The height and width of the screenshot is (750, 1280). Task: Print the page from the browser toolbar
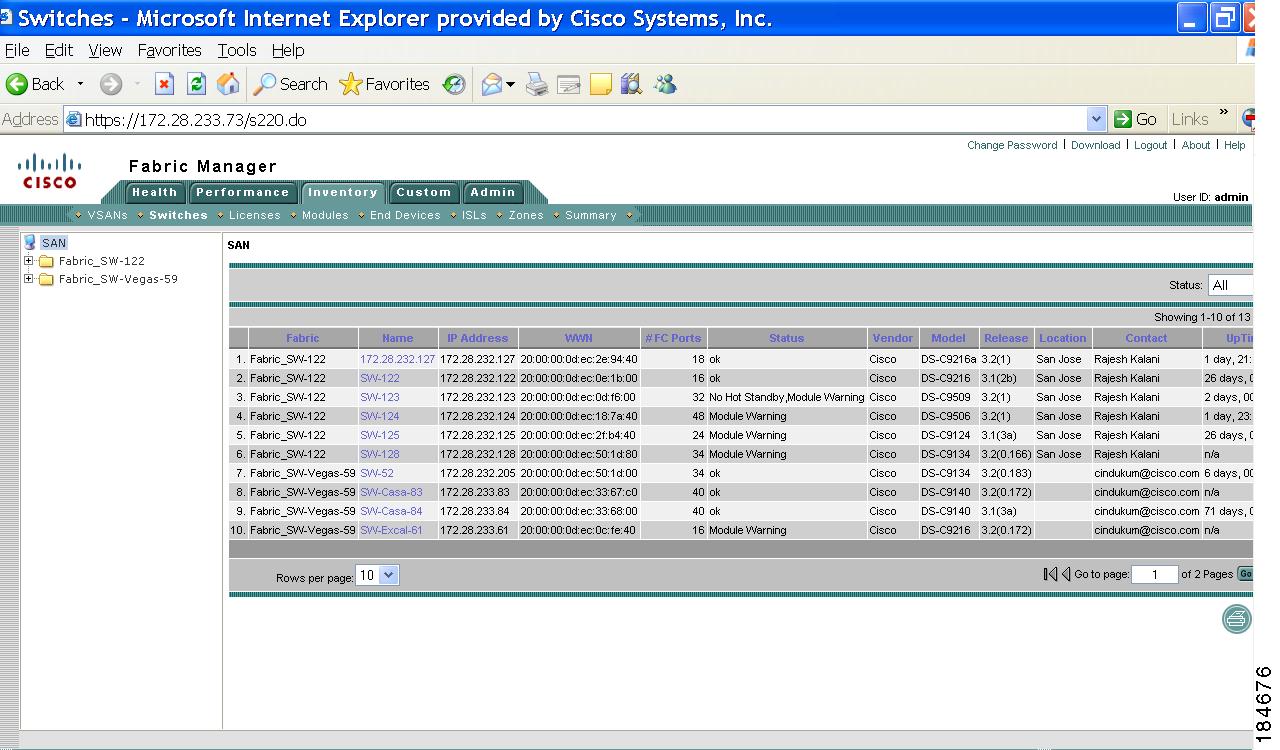pyautogui.click(x=538, y=85)
